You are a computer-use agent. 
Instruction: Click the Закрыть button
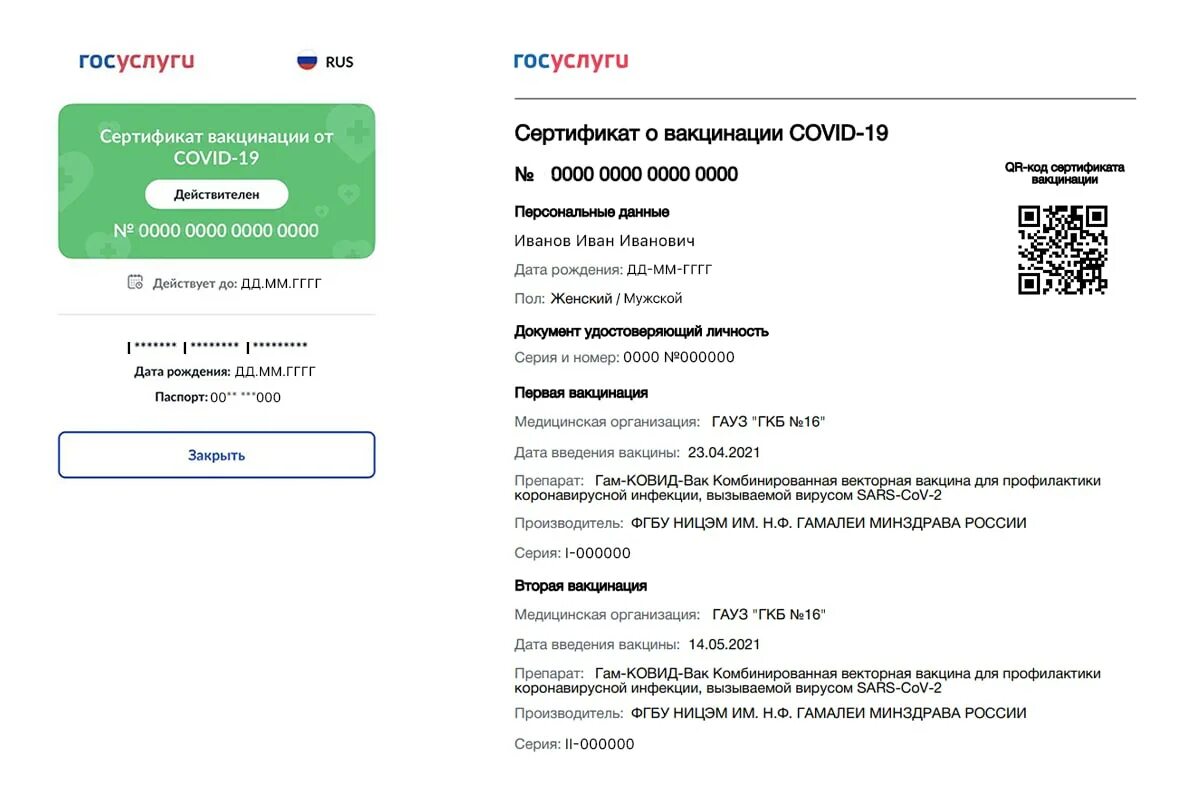click(x=216, y=455)
